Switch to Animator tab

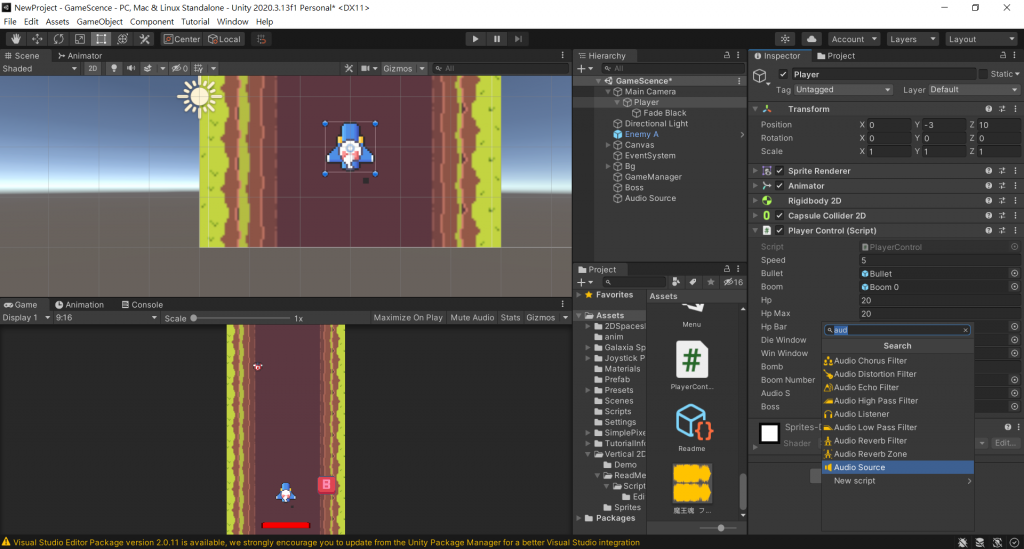80,56
